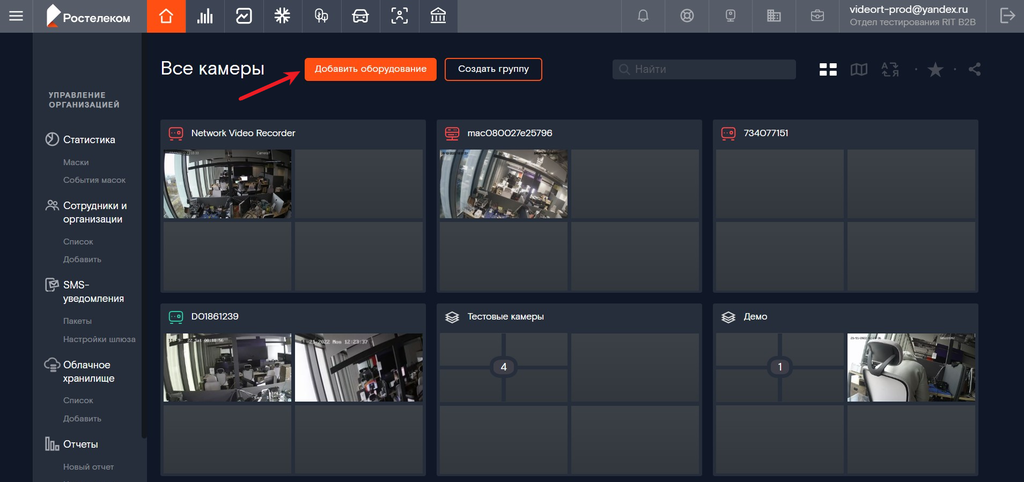Open the bar chart statistics icon
Screen dimensions: 1024x482
pyautogui.click(x=205, y=16)
